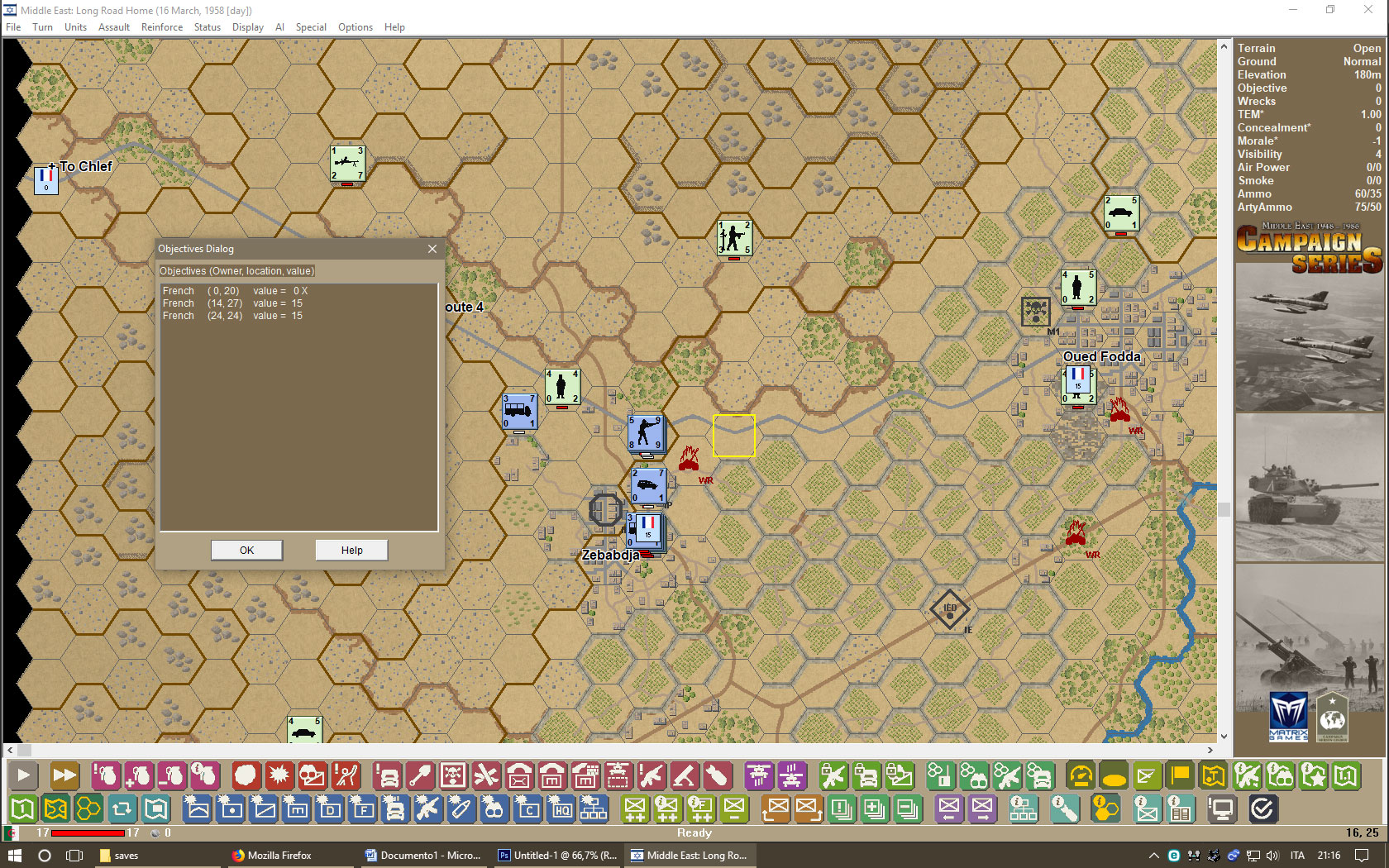Click the green stack icon with plus
The image size is (1389, 868).
[875, 808]
